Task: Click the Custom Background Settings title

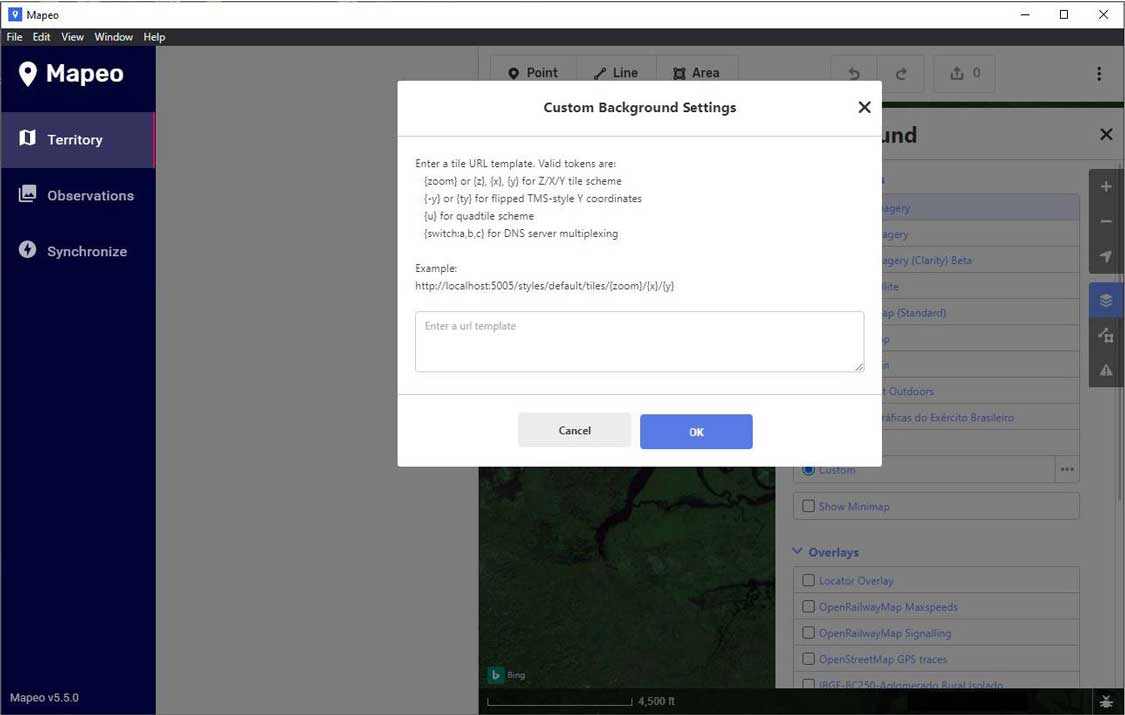Action: (x=639, y=108)
